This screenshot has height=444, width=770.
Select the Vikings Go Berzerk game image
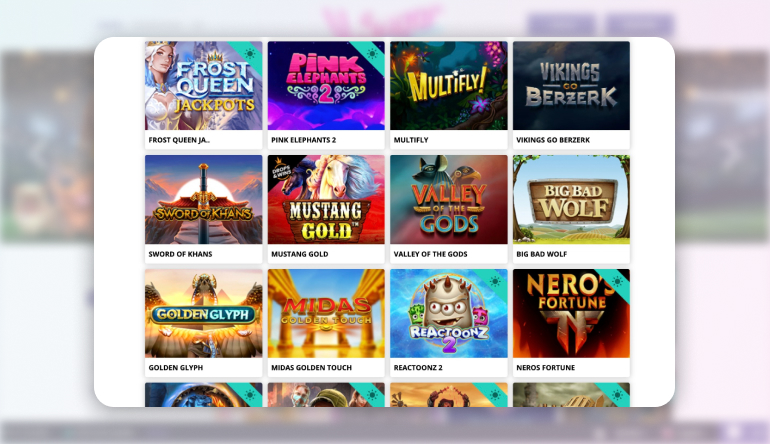click(571, 85)
